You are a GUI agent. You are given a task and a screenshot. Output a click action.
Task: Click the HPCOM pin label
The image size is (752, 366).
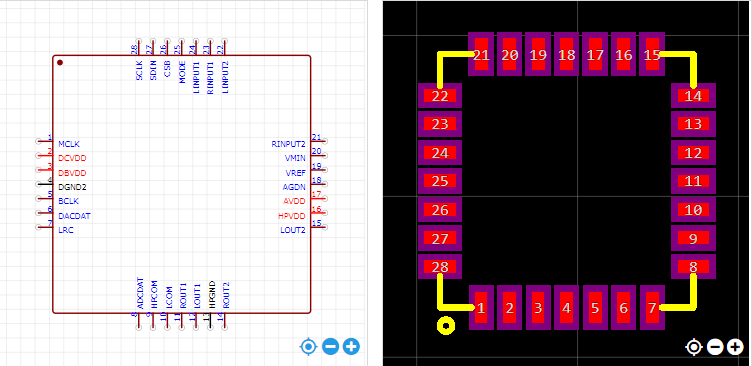154,294
